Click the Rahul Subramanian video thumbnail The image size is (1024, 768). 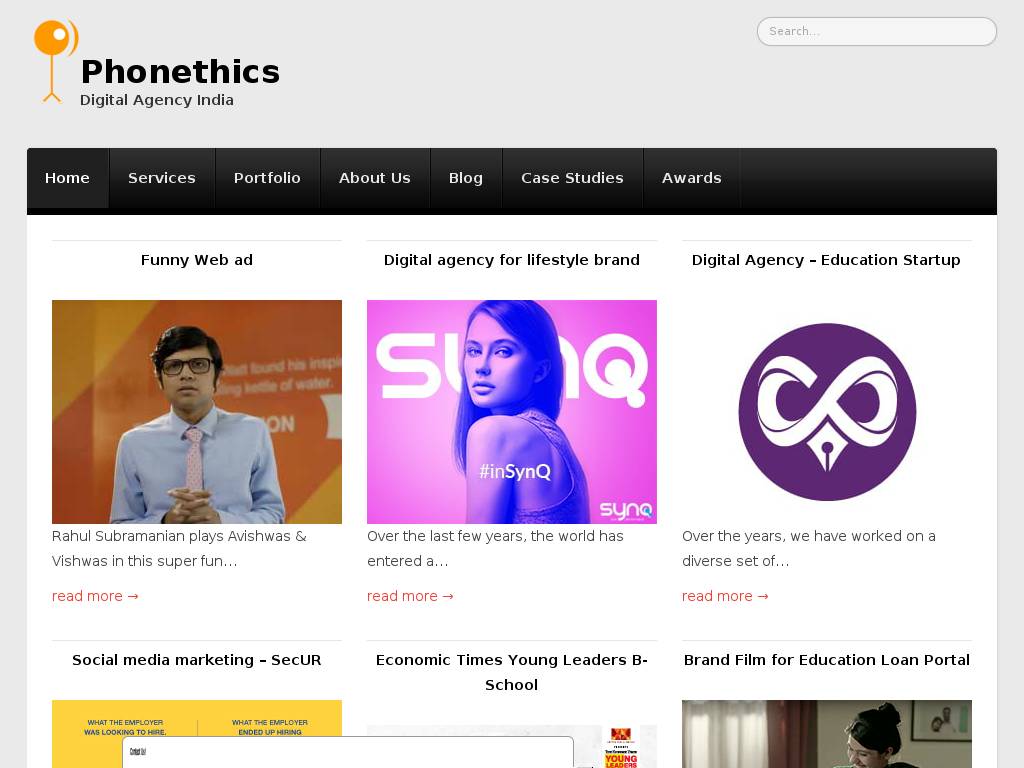[x=197, y=412]
